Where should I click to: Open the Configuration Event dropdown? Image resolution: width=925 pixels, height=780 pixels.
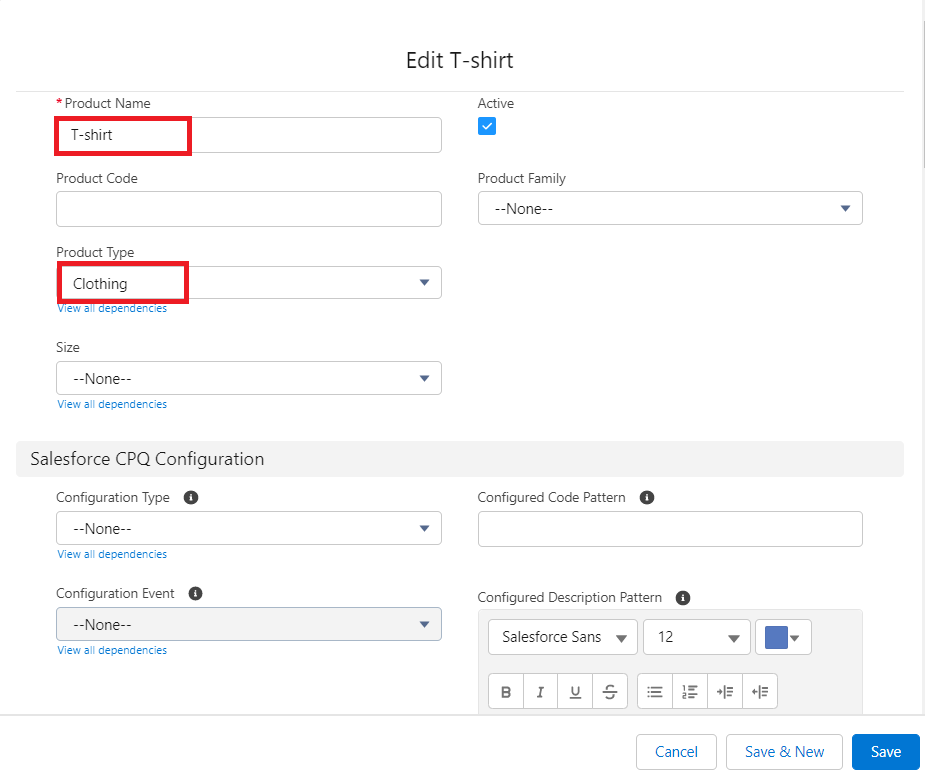pyautogui.click(x=248, y=624)
